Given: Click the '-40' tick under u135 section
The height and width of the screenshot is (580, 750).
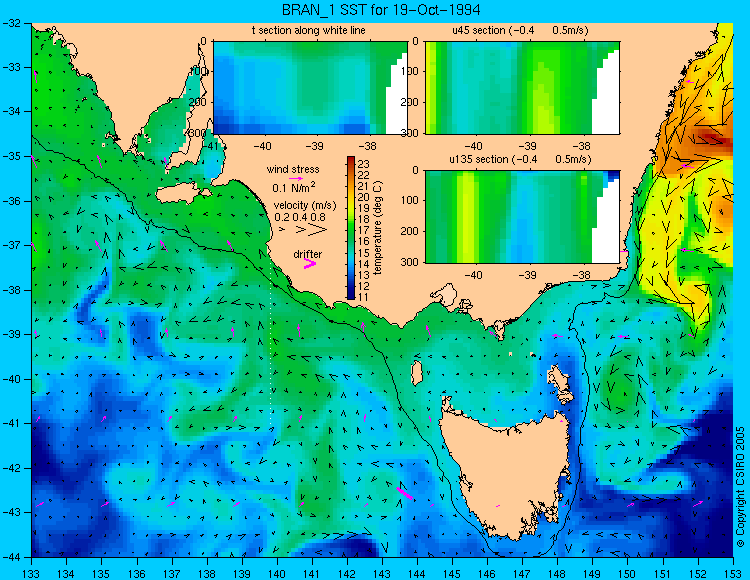Looking at the screenshot, I should click(474, 275).
